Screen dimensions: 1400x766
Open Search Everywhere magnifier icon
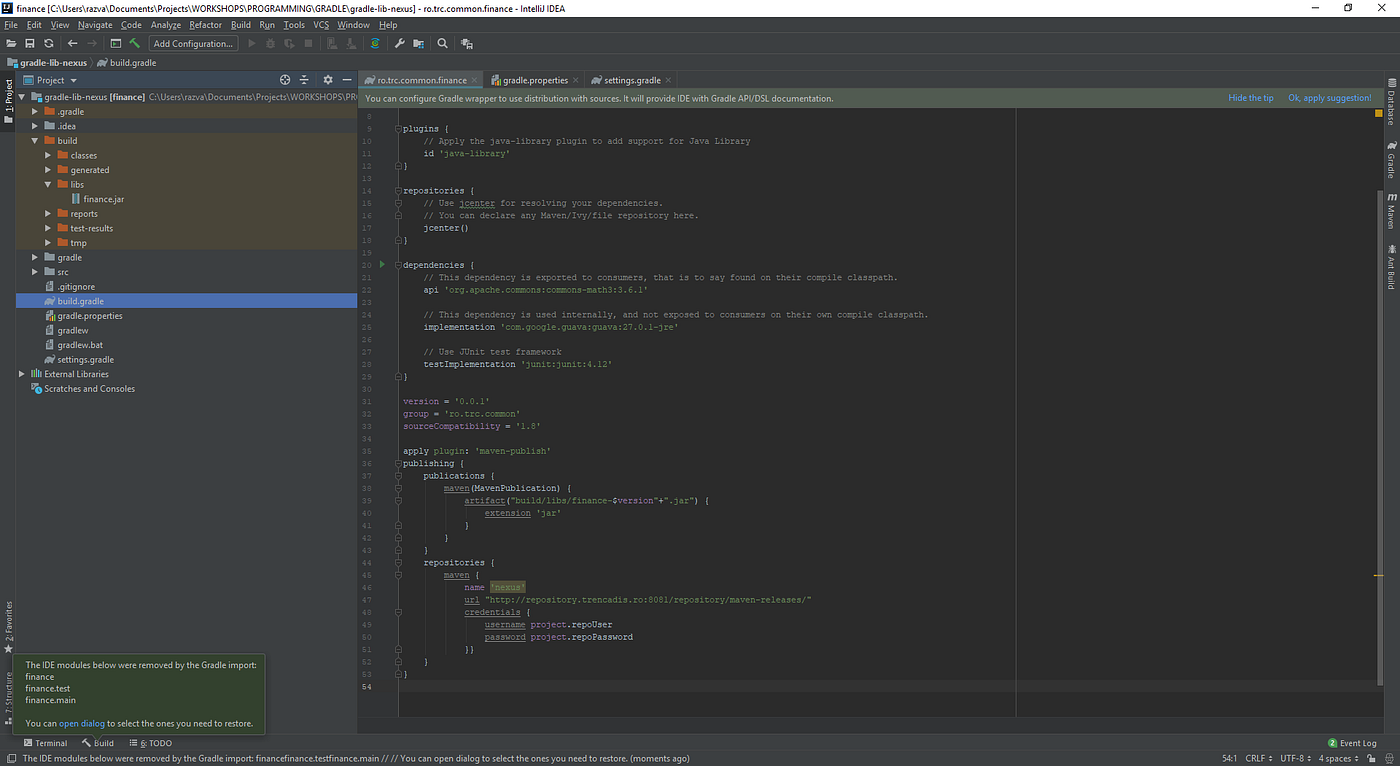click(x=442, y=44)
